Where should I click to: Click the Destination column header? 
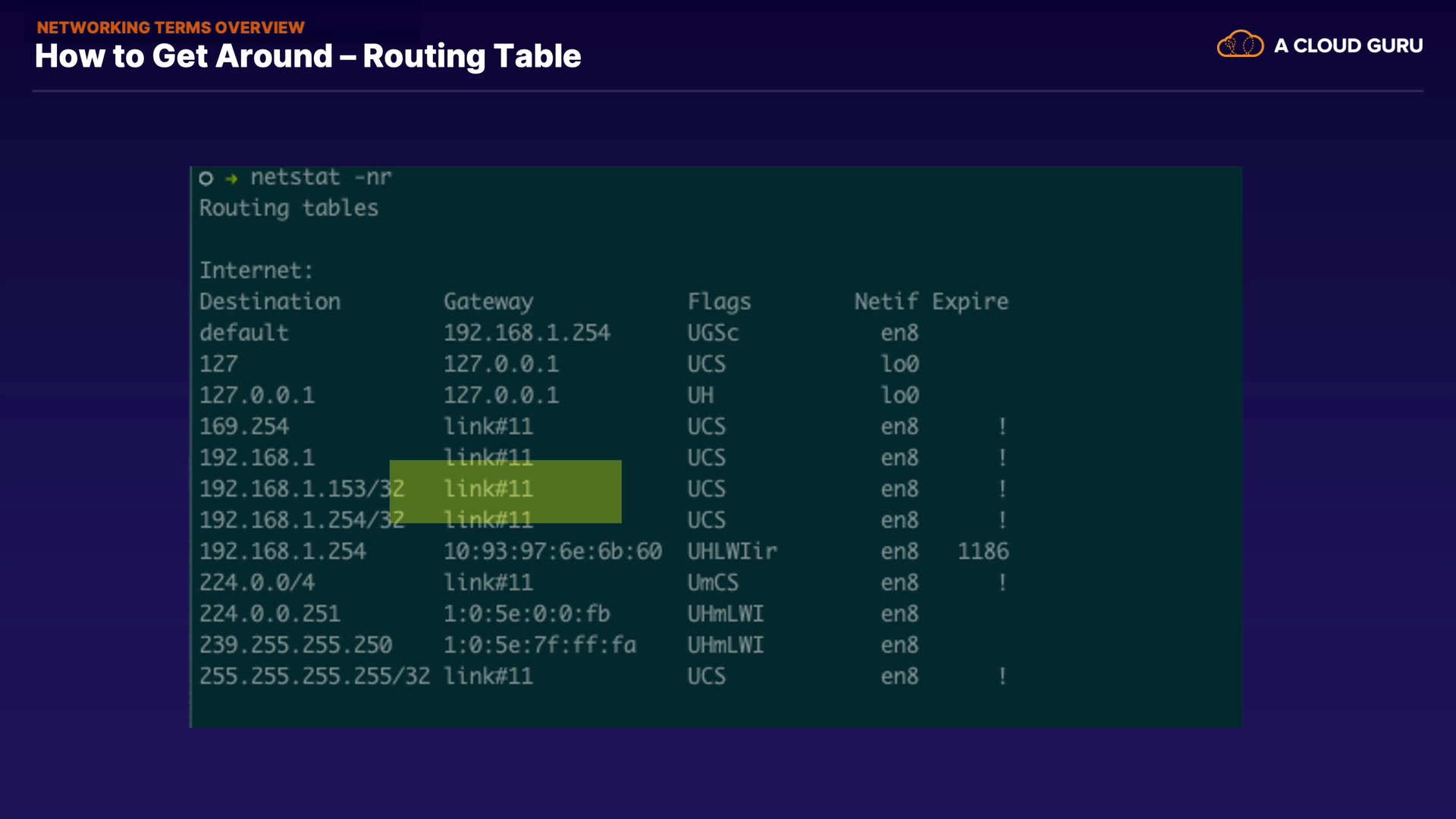tap(270, 302)
